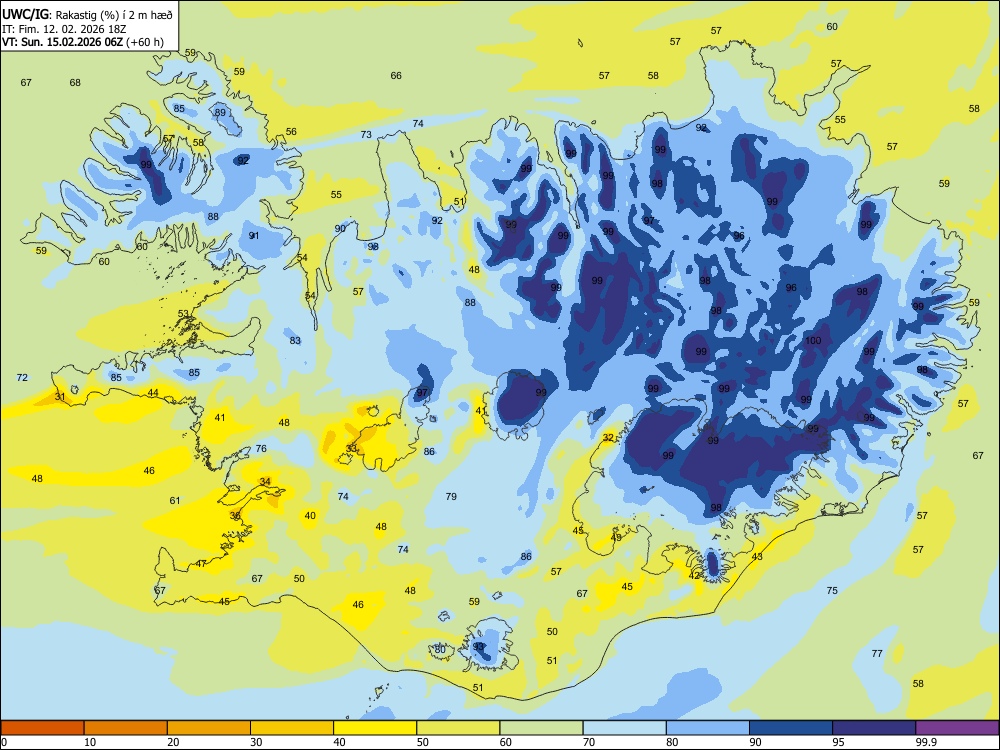Image resolution: width=1000 pixels, height=750 pixels.
Task: Click the '49' humidity value on the map
Action: (616, 538)
